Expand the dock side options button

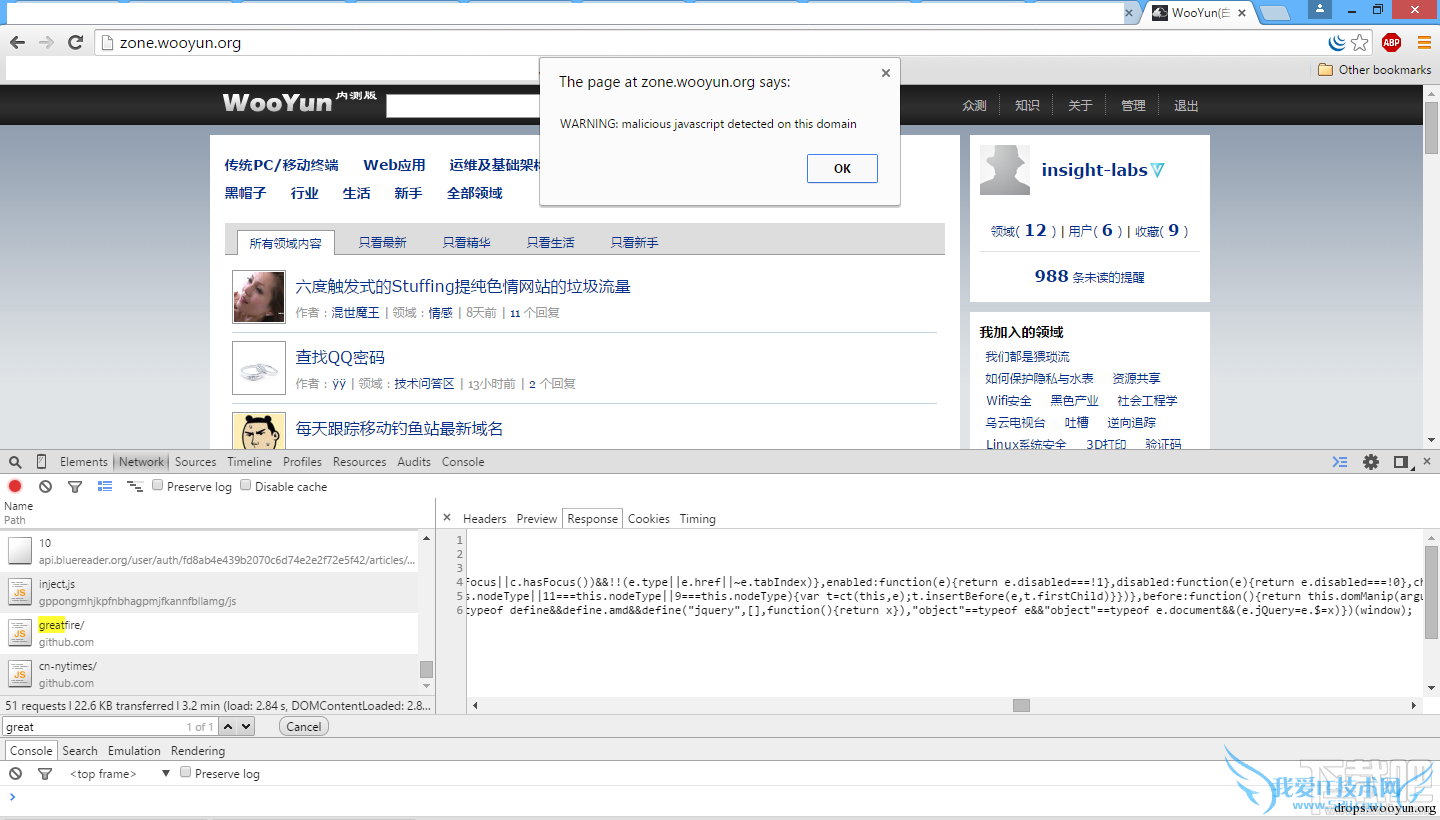coord(1401,462)
